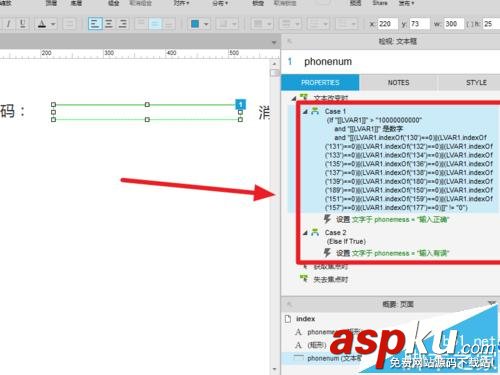The image size is (500, 375).
Task: Click the 失去焦点时 event icon
Action: point(304,278)
